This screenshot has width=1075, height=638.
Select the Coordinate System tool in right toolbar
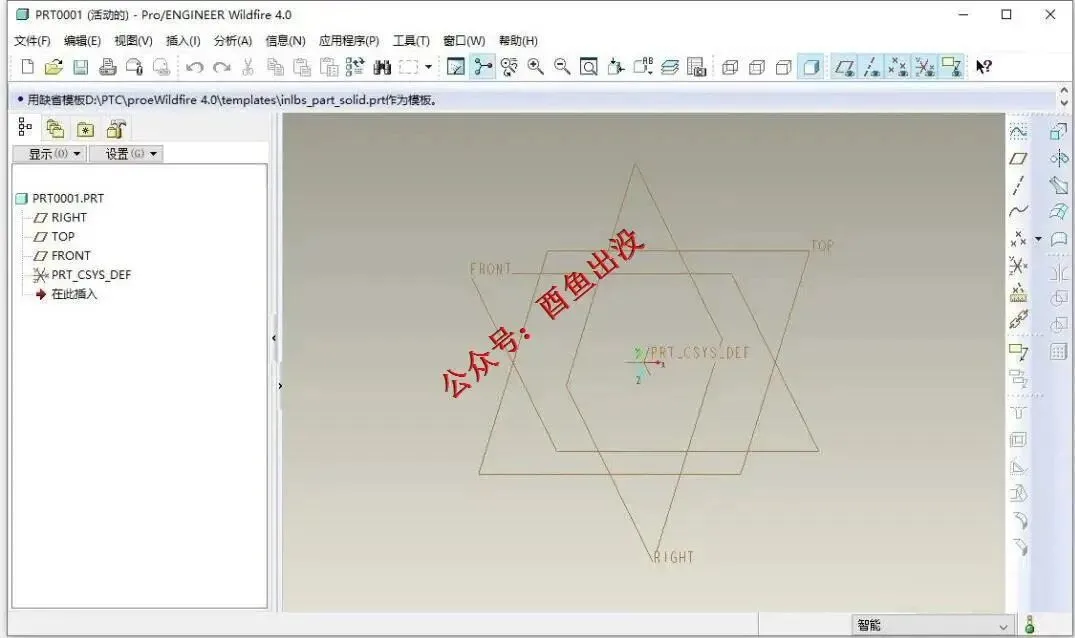pyautogui.click(x=1018, y=265)
